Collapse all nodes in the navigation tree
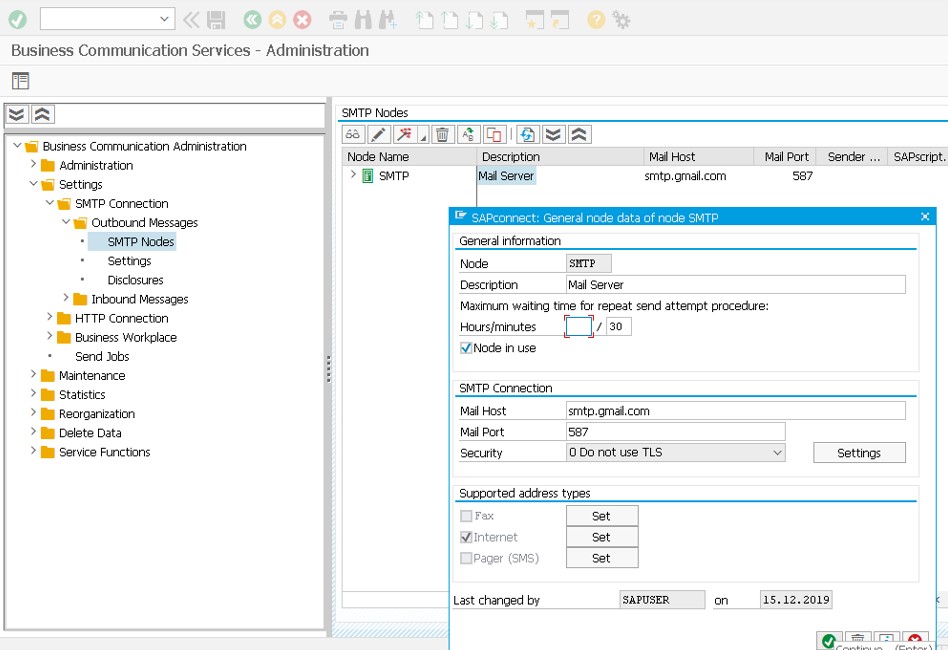This screenshot has width=948, height=650. point(42,114)
